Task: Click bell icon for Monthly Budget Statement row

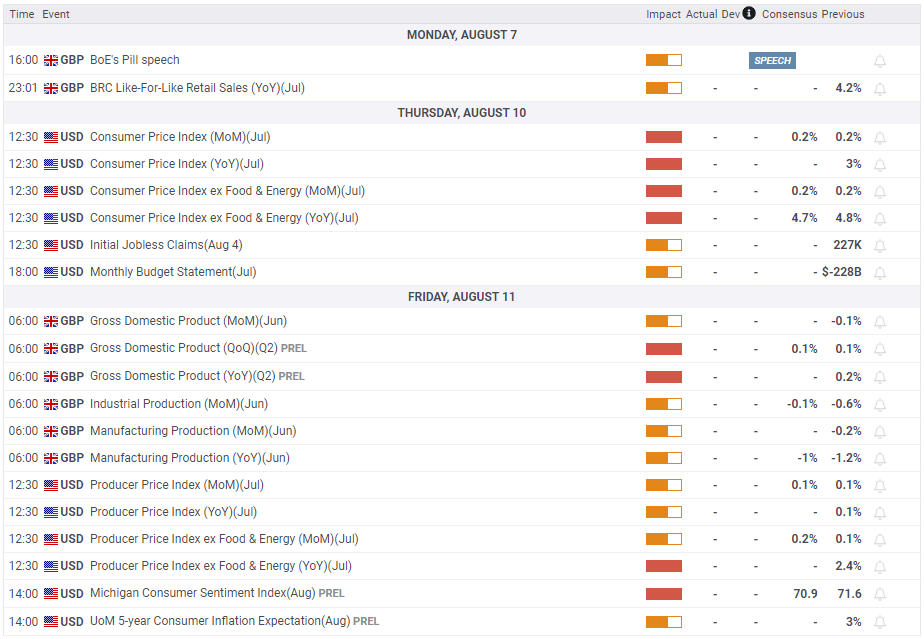Action: point(880,272)
